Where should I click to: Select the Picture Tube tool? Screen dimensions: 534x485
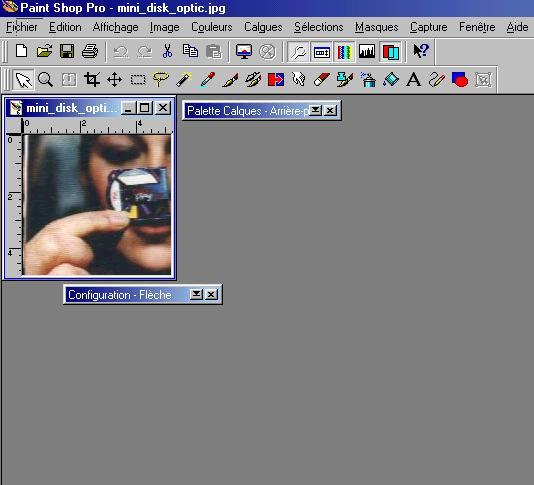[345, 80]
